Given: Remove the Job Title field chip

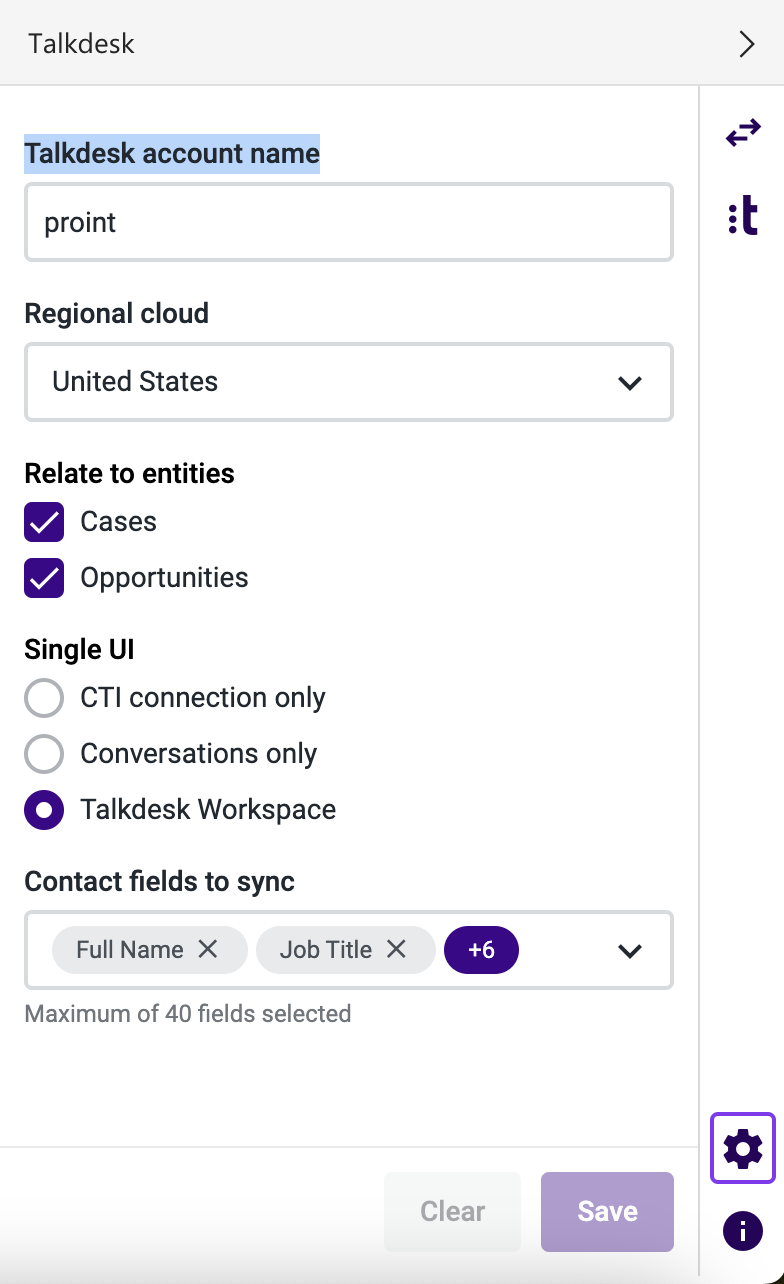Looking at the screenshot, I should click(397, 949).
